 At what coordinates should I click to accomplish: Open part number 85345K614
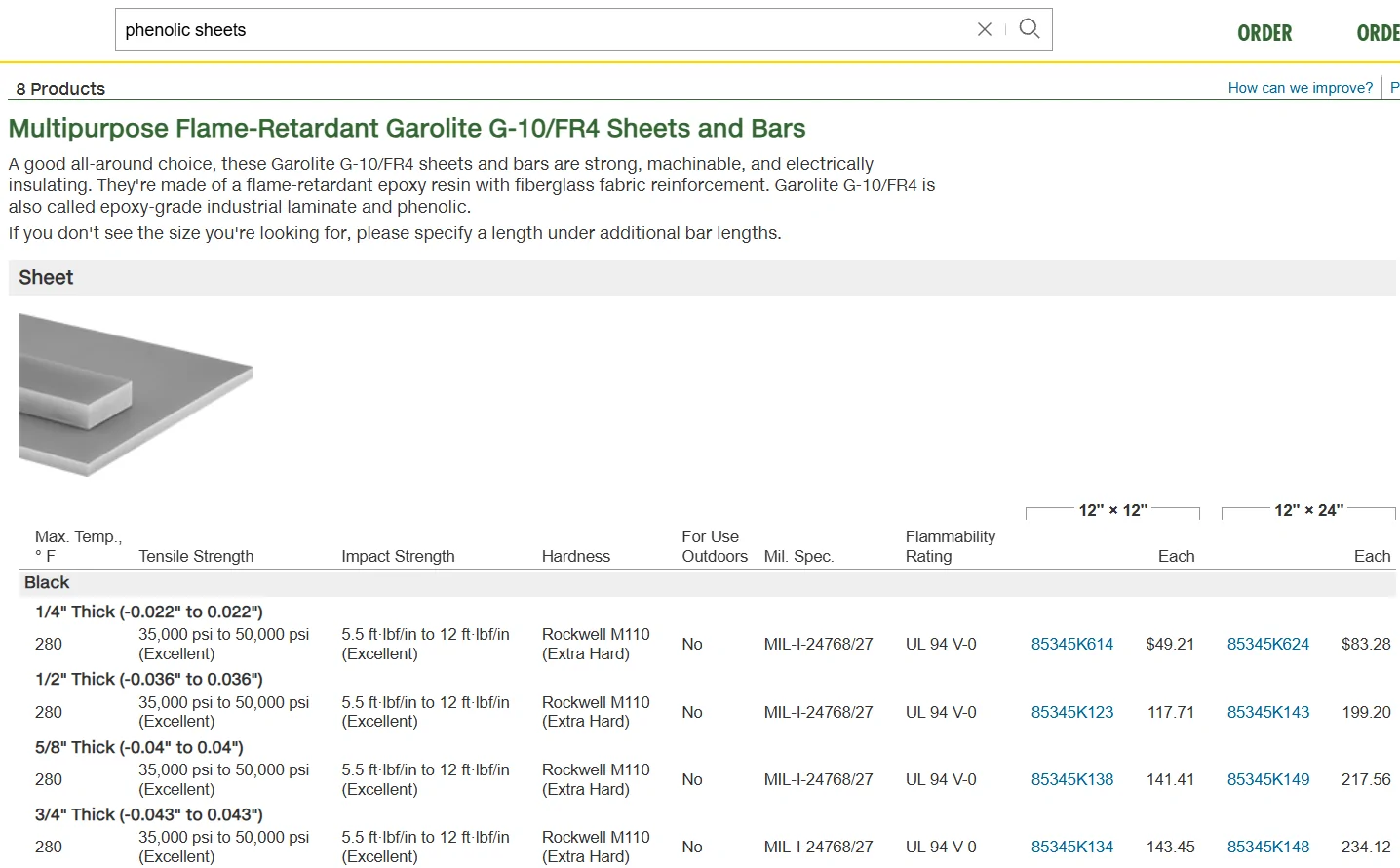tap(1072, 645)
